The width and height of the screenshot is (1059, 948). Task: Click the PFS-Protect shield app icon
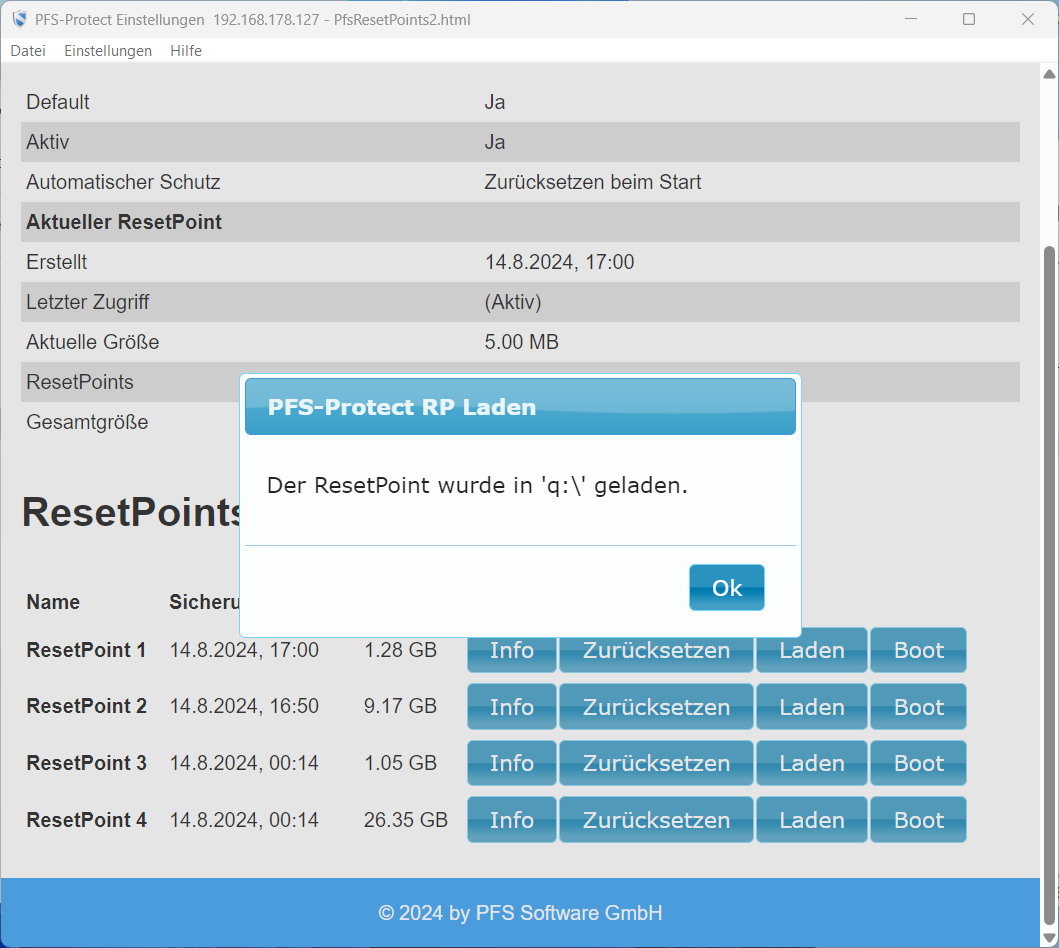point(19,19)
